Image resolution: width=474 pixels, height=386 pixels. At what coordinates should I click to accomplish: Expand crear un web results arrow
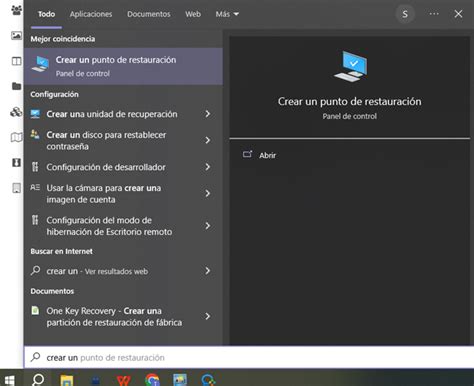(208, 271)
